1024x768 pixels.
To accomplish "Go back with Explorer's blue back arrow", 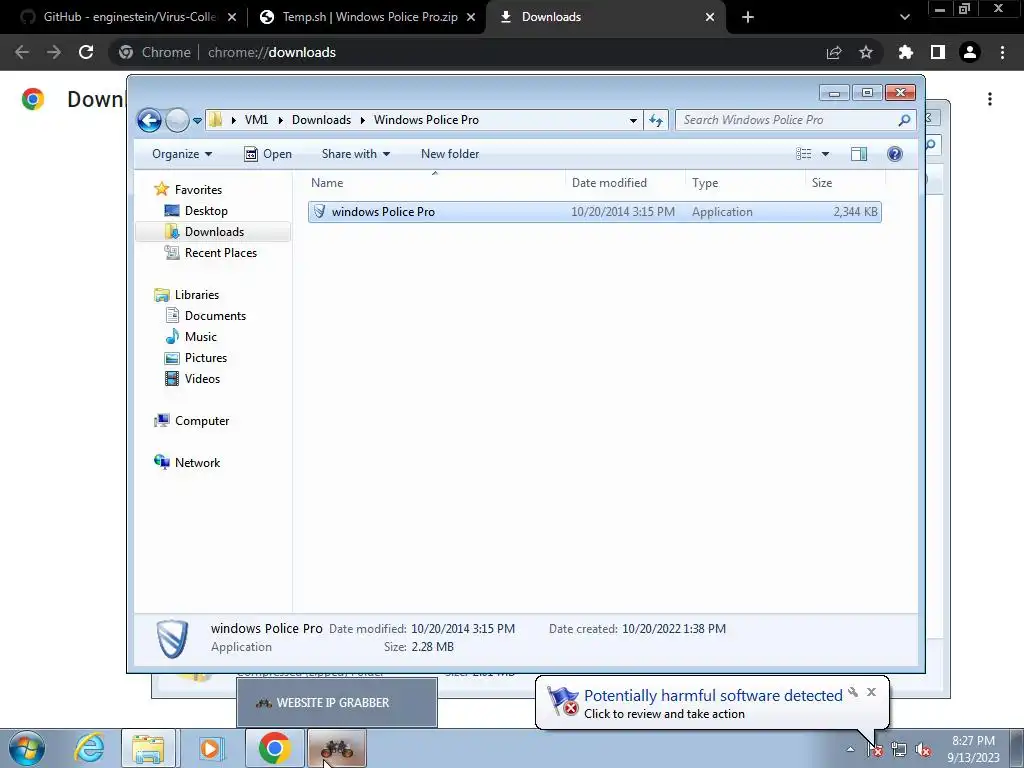I will (x=149, y=120).
